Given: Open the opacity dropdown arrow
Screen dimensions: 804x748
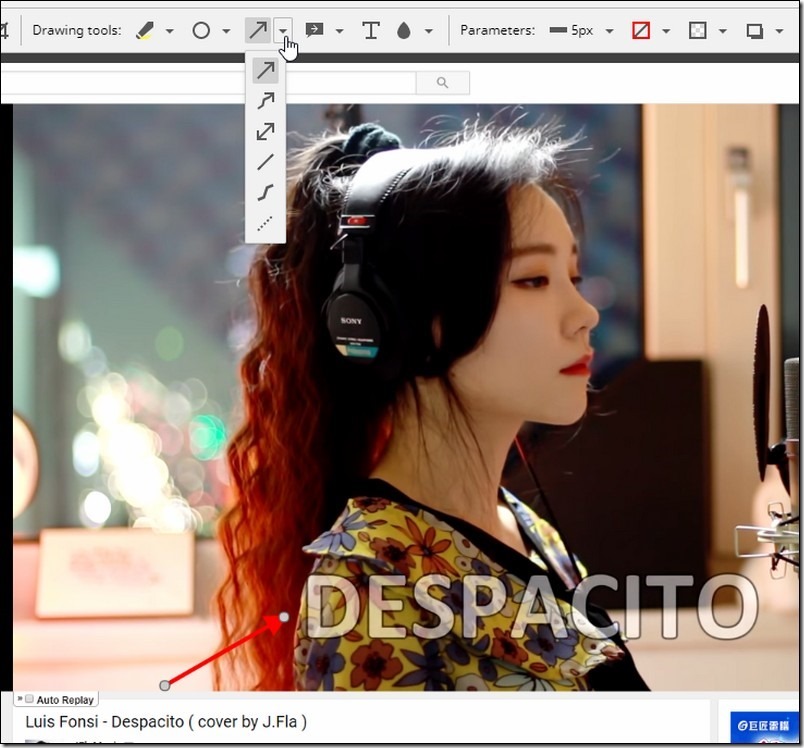Looking at the screenshot, I should (x=722, y=31).
